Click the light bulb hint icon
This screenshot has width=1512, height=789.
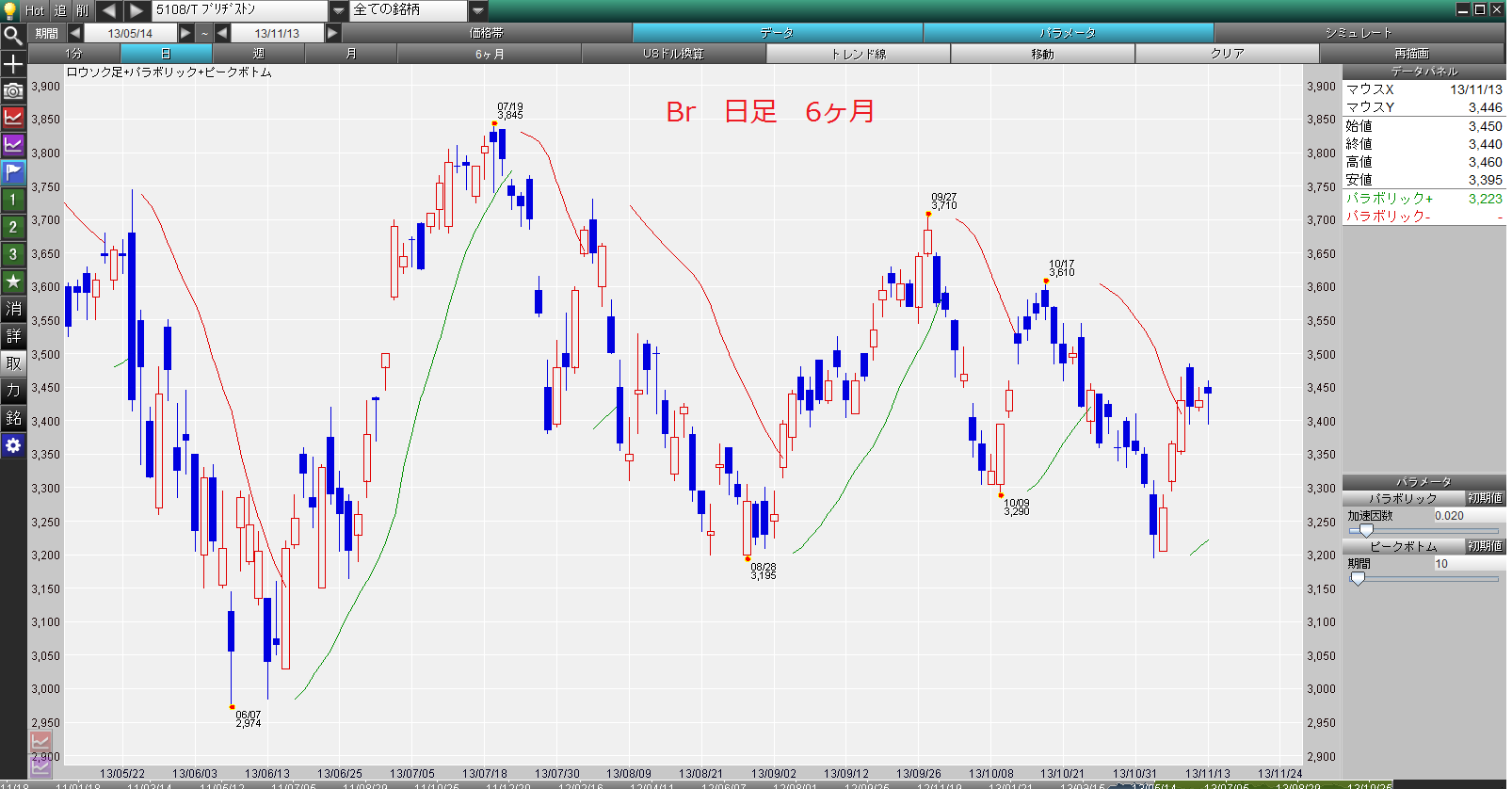[x=11, y=10]
